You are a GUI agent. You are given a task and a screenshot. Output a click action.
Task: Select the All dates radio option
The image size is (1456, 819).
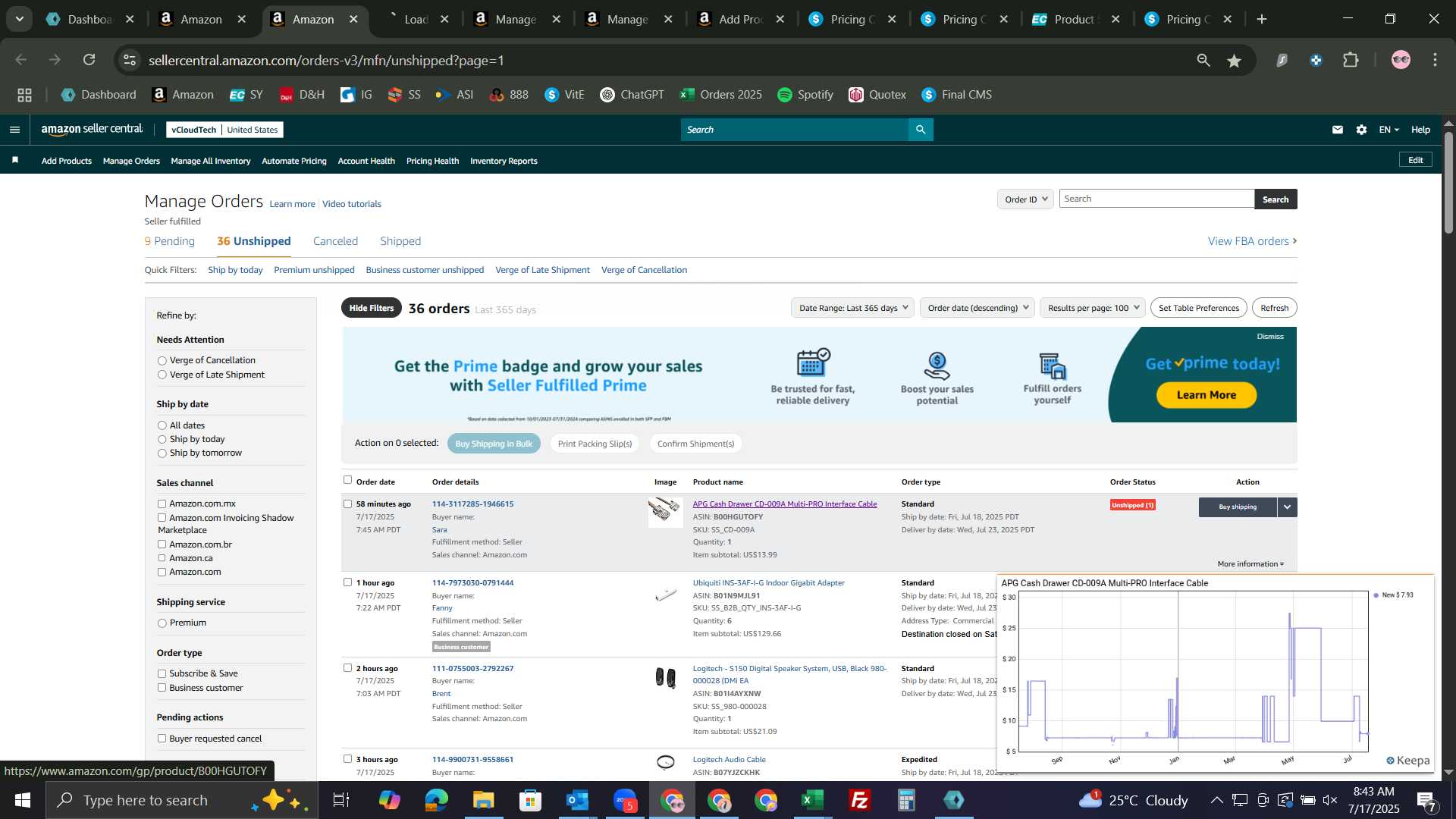[x=162, y=425]
